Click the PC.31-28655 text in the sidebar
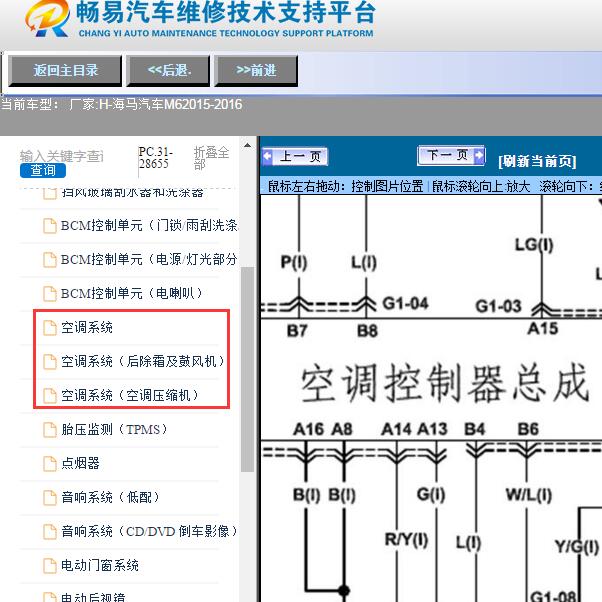602x602 pixels. [155, 158]
